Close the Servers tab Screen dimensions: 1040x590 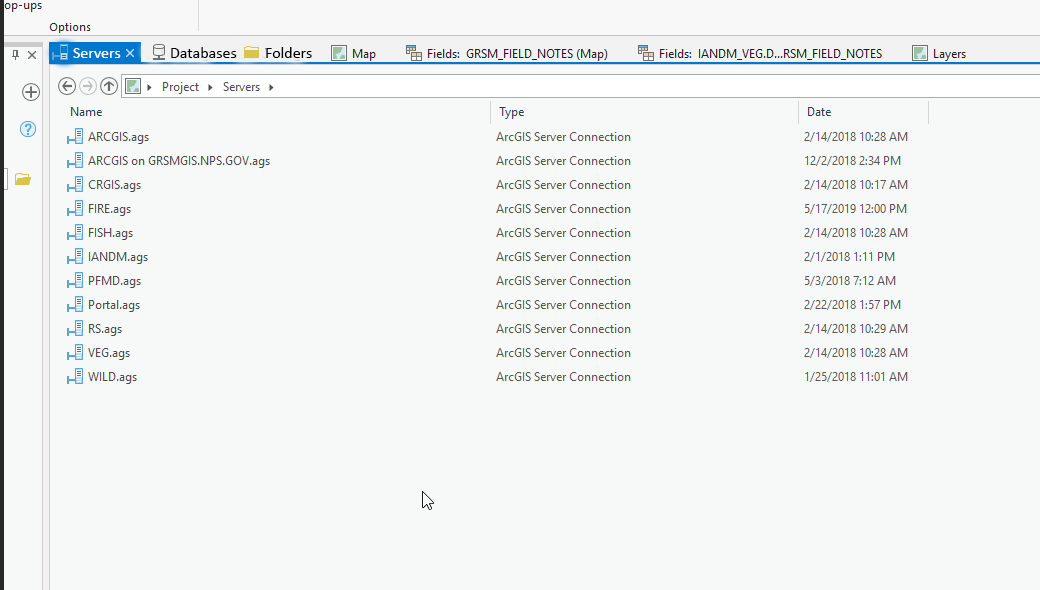coord(130,53)
